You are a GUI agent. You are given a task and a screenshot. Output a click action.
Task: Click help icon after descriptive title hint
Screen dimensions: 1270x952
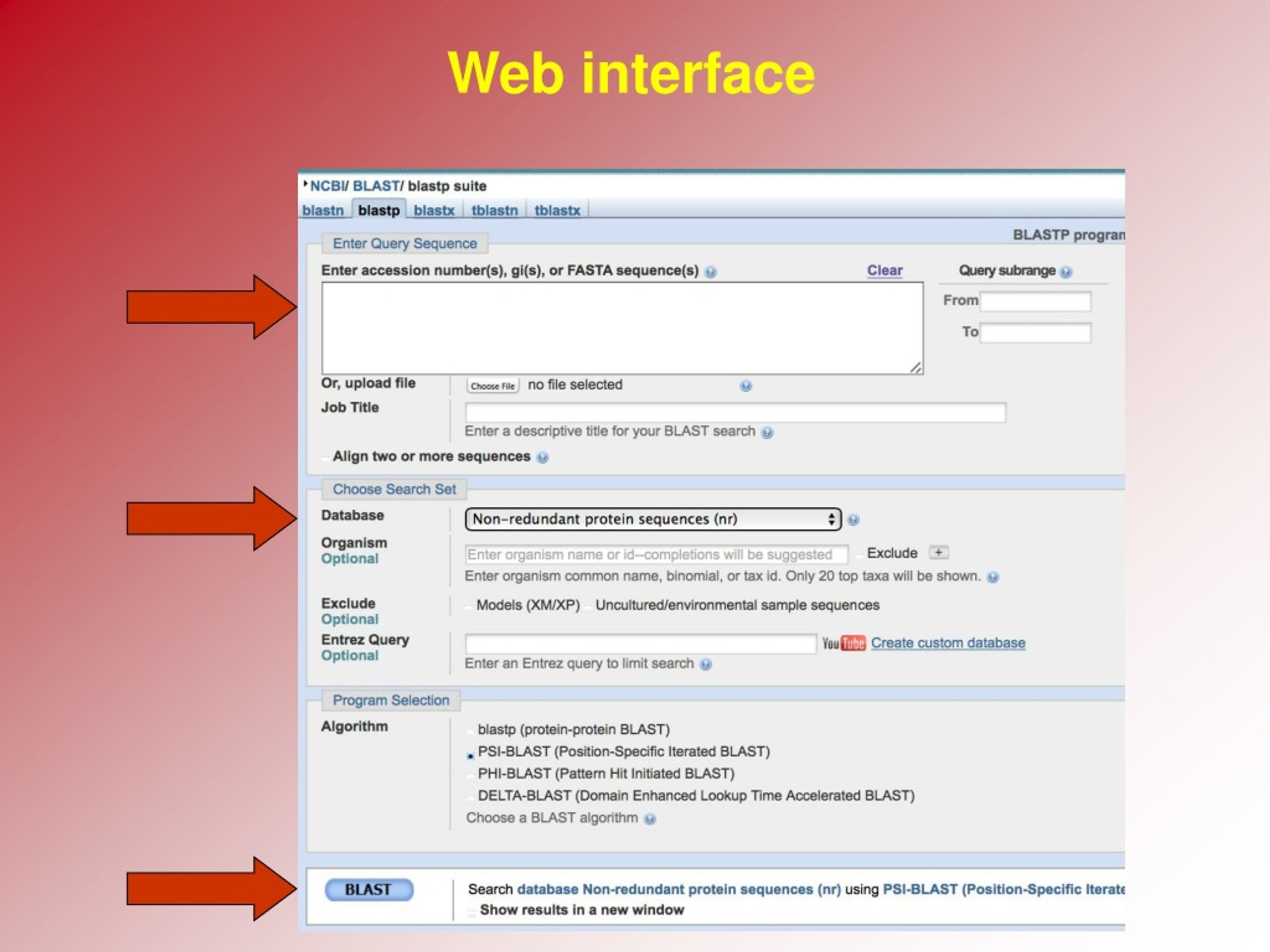[x=767, y=433]
